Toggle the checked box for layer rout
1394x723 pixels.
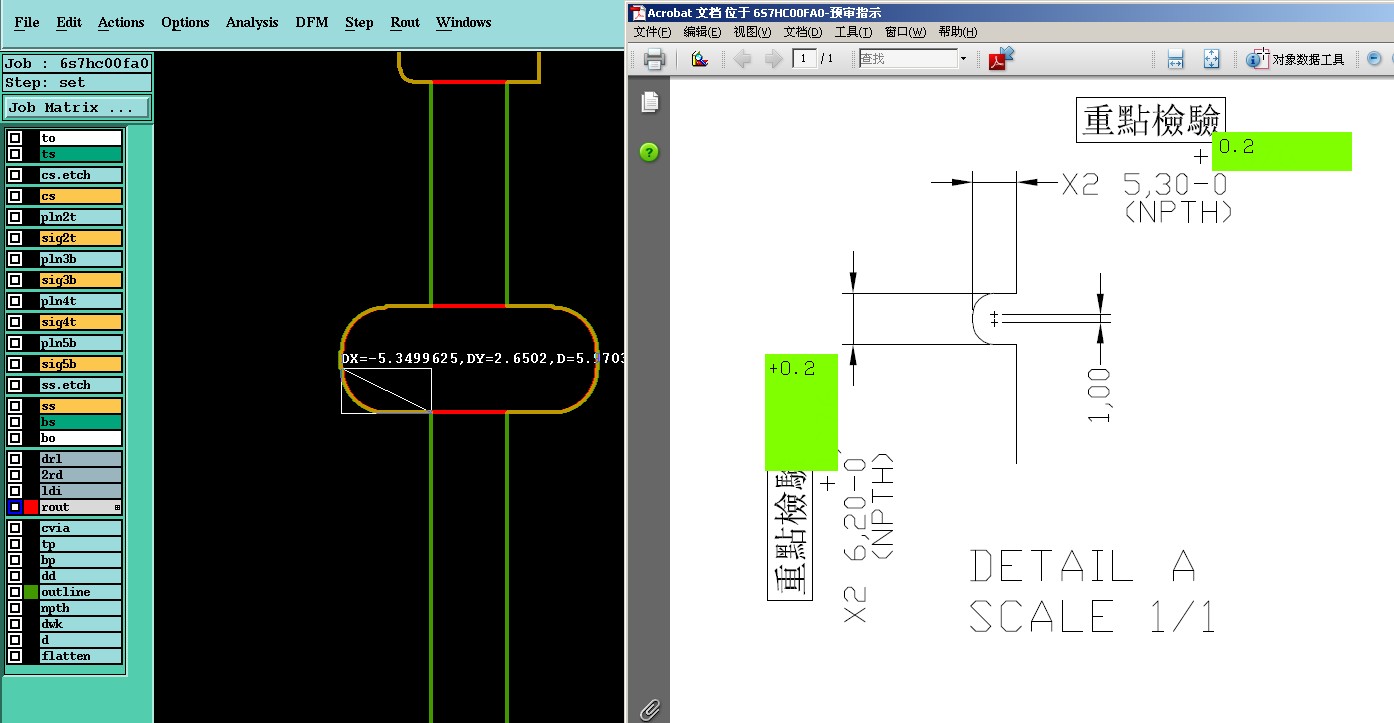tap(15, 507)
